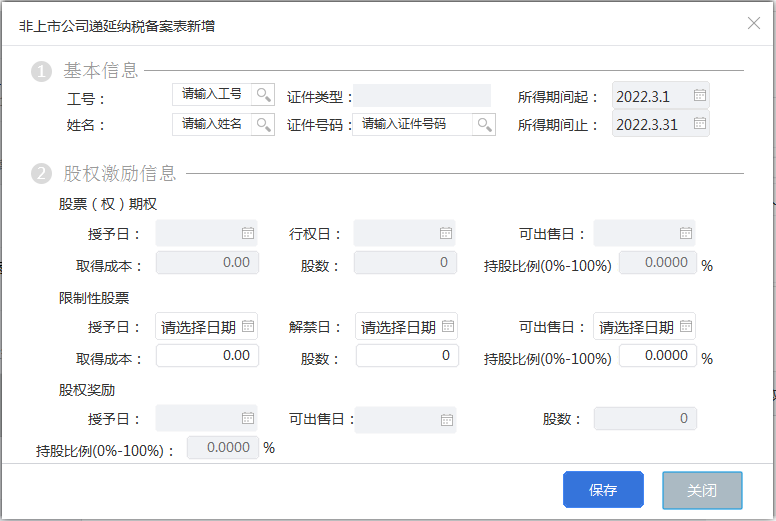Open calendar icon of 限制性股票 可出售日
The width and height of the screenshot is (776, 521).
click(x=686, y=326)
